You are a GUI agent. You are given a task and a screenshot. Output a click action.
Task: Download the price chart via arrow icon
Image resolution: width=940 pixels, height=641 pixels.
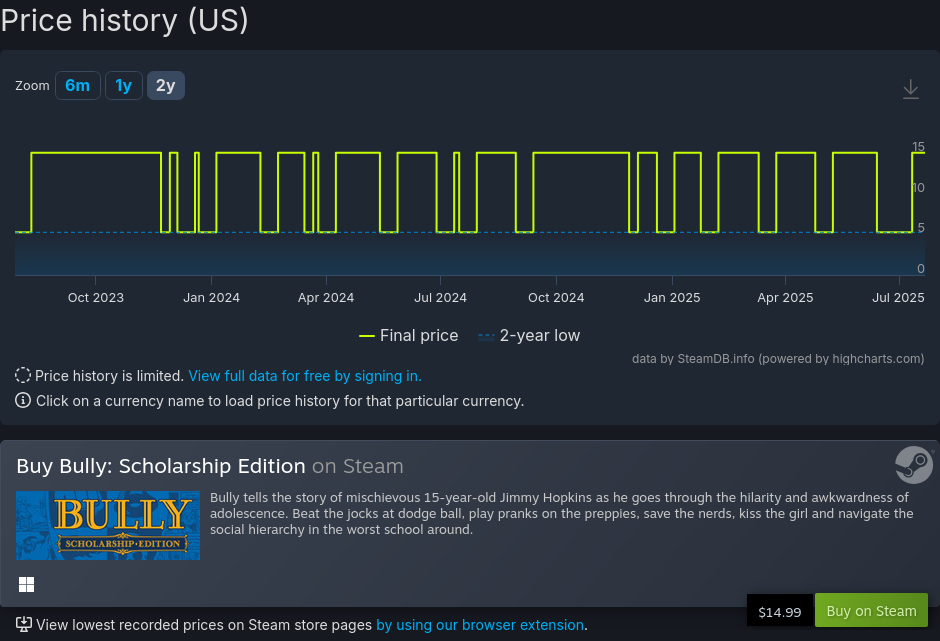[x=911, y=89]
